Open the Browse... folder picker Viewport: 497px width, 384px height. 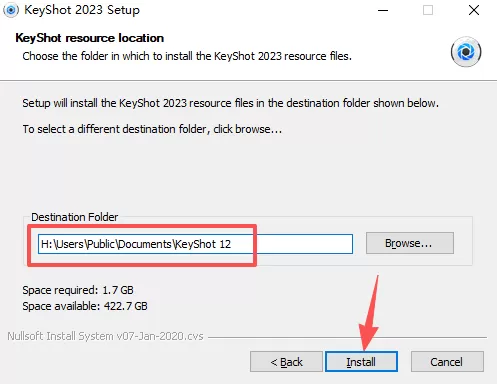point(410,243)
